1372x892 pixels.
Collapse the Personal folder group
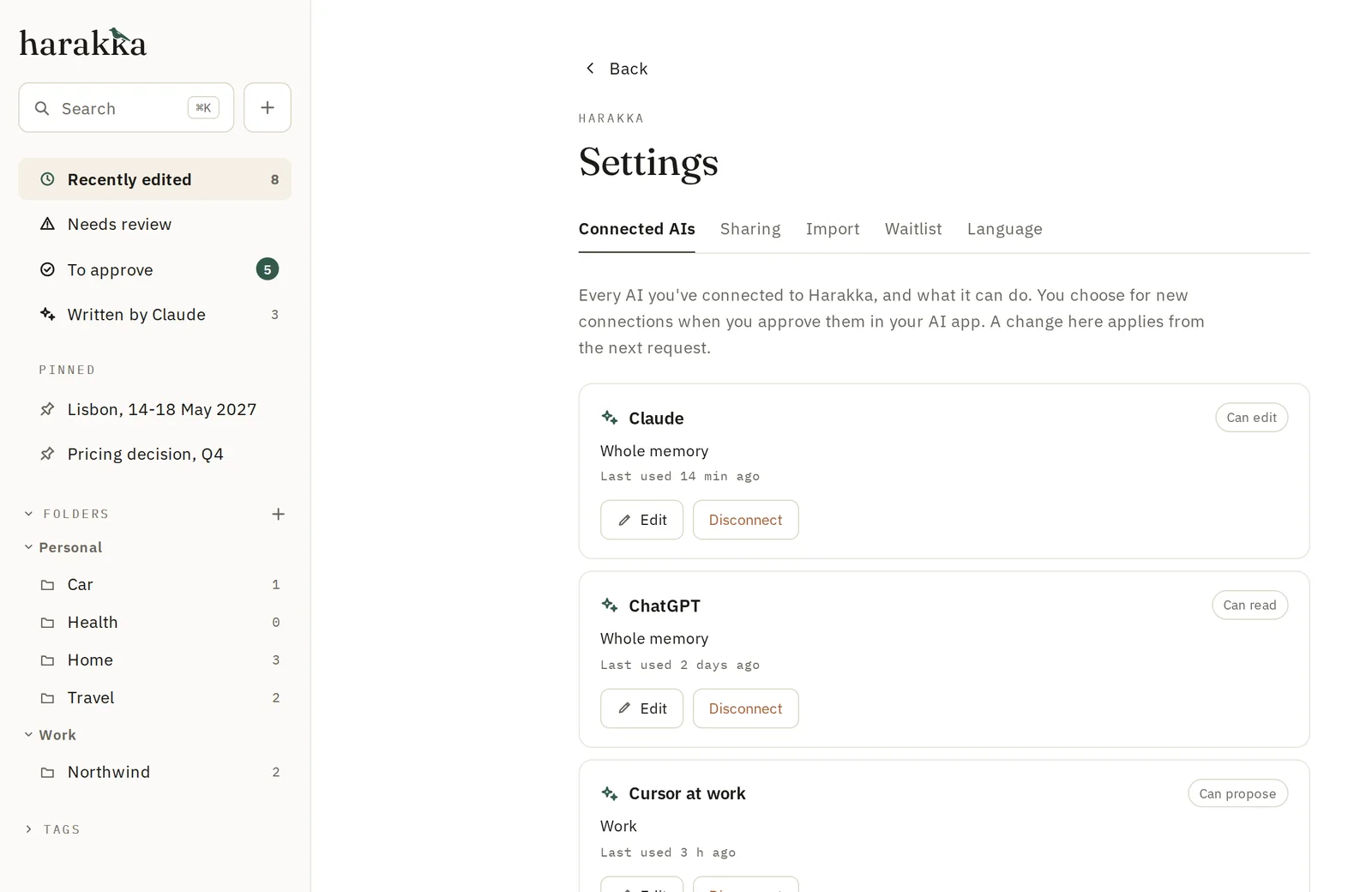click(x=28, y=547)
